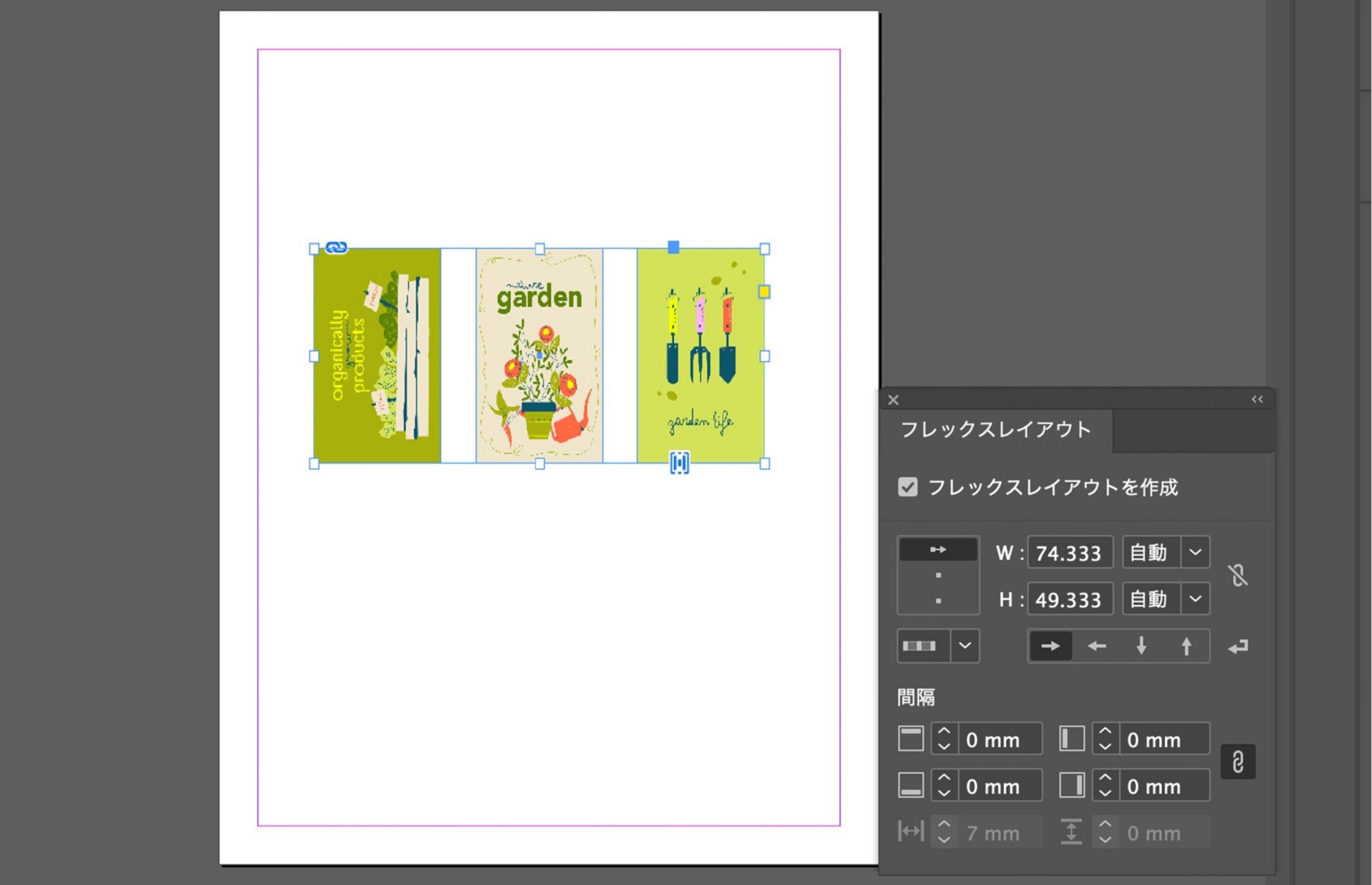
Task: Select the leftward flex direction arrow
Action: 1095,646
